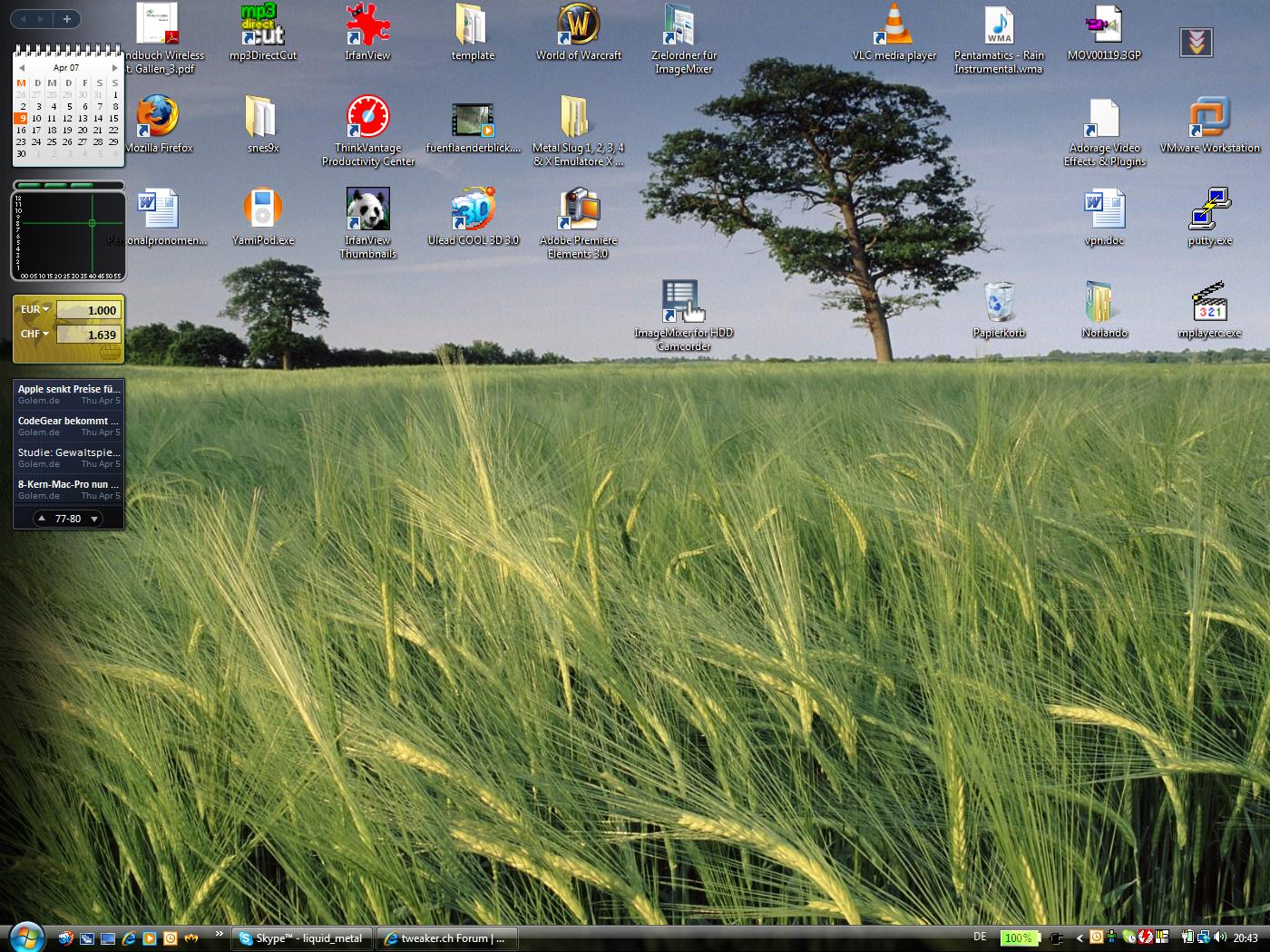Open 'Apple senkt Preise' news headline
The width and height of the screenshot is (1270, 952).
tap(68, 389)
